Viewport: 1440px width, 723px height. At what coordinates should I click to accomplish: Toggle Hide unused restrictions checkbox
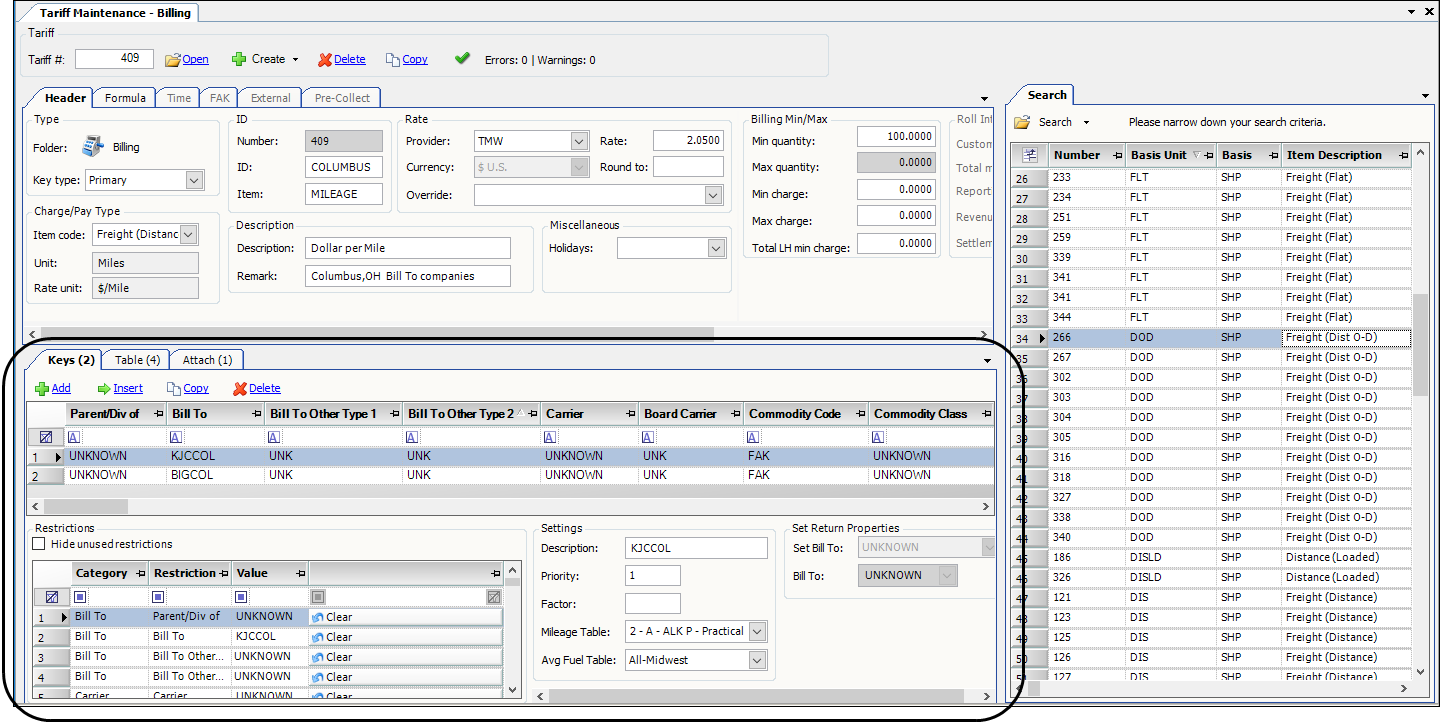pos(39,544)
